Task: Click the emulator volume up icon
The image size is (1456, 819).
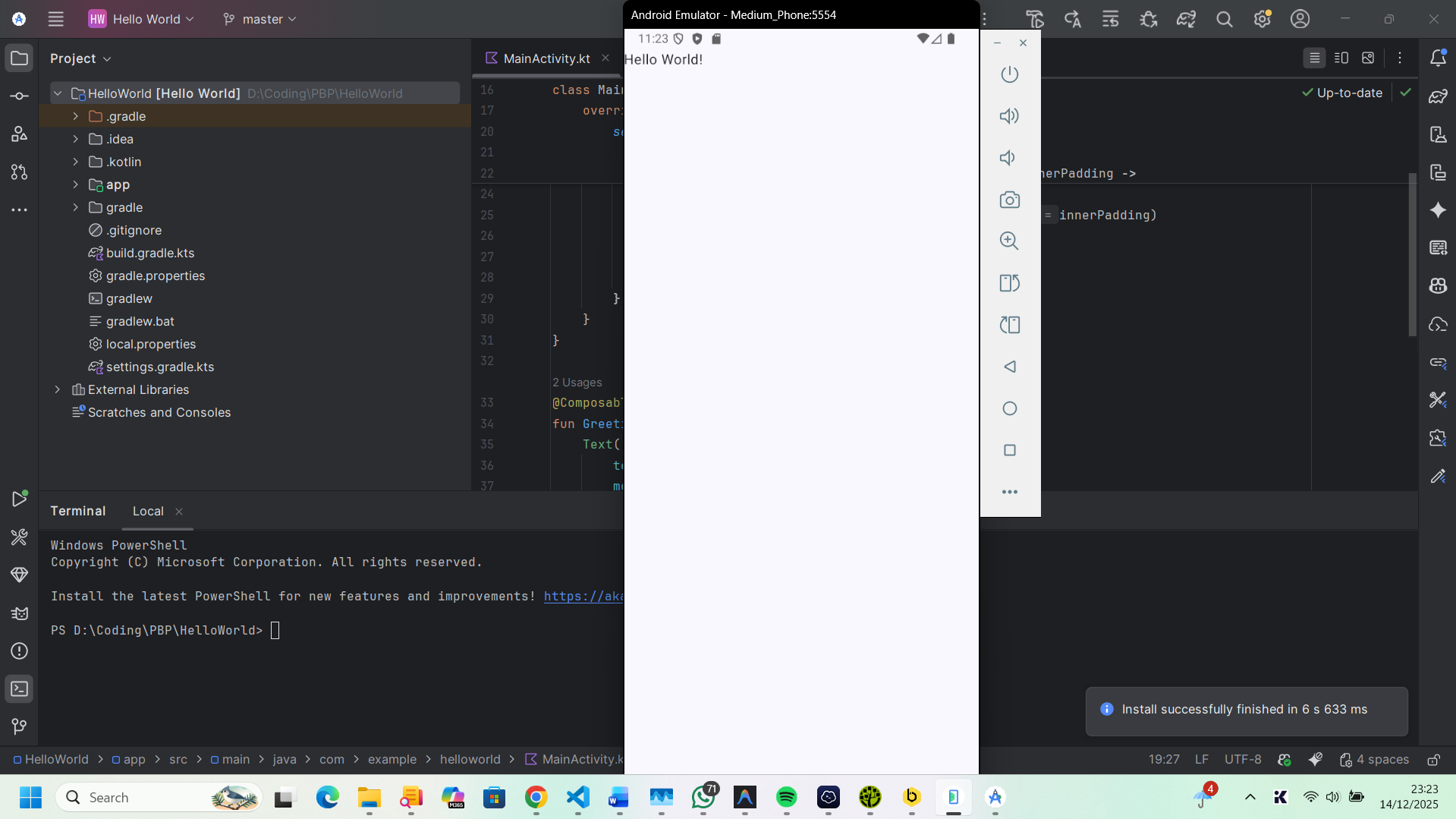Action: pos(1009,116)
